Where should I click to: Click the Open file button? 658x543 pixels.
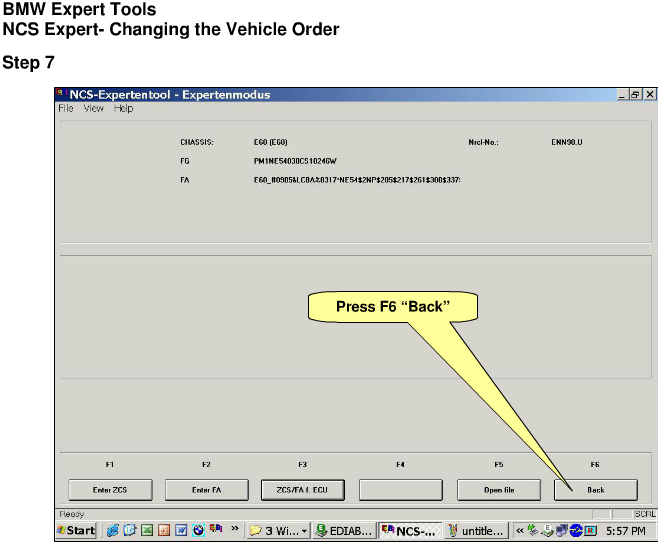499,490
